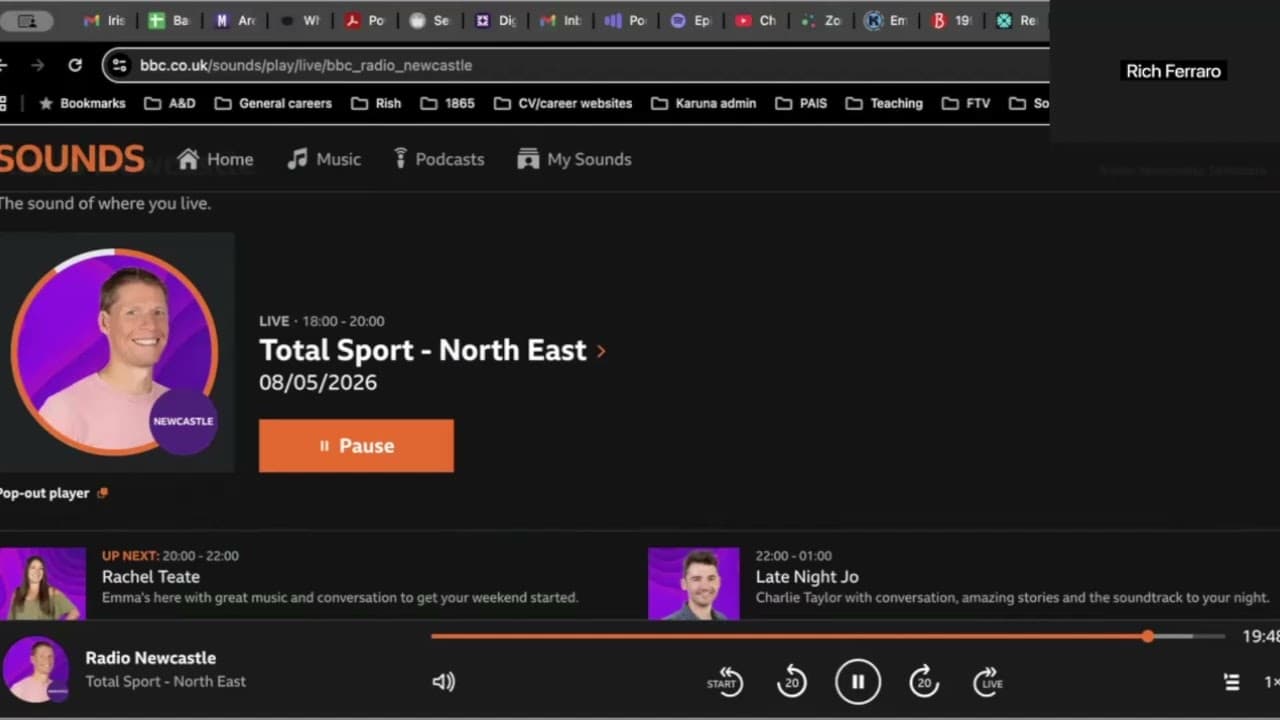Open the A&D bookmarks folder
Image resolution: width=1280 pixels, height=720 pixels.
[169, 103]
